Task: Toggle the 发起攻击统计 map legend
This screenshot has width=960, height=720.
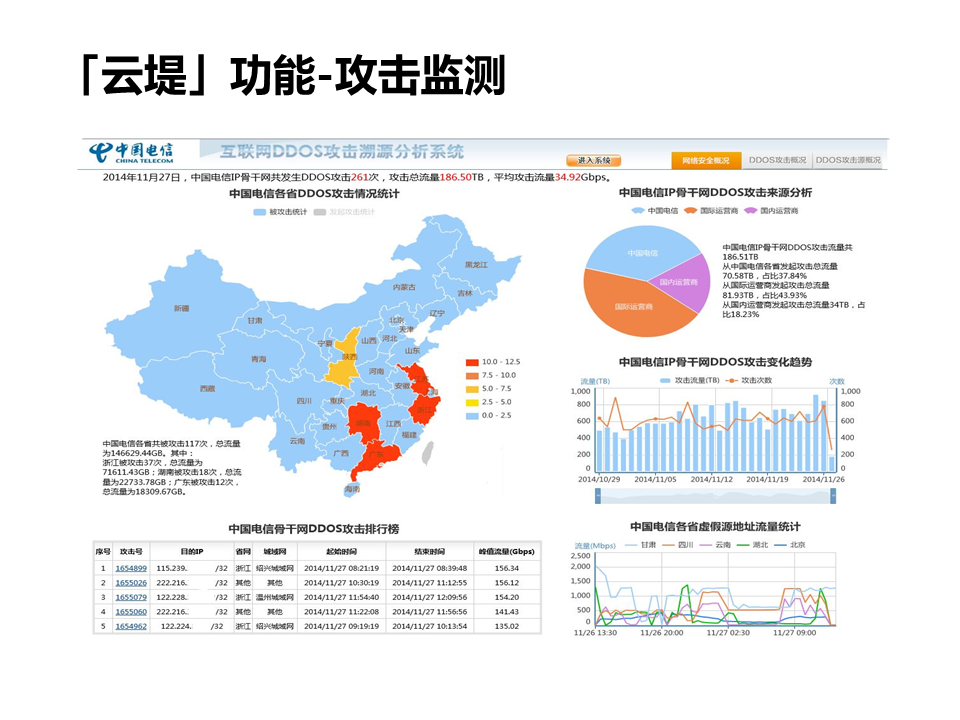Action: click(x=344, y=212)
